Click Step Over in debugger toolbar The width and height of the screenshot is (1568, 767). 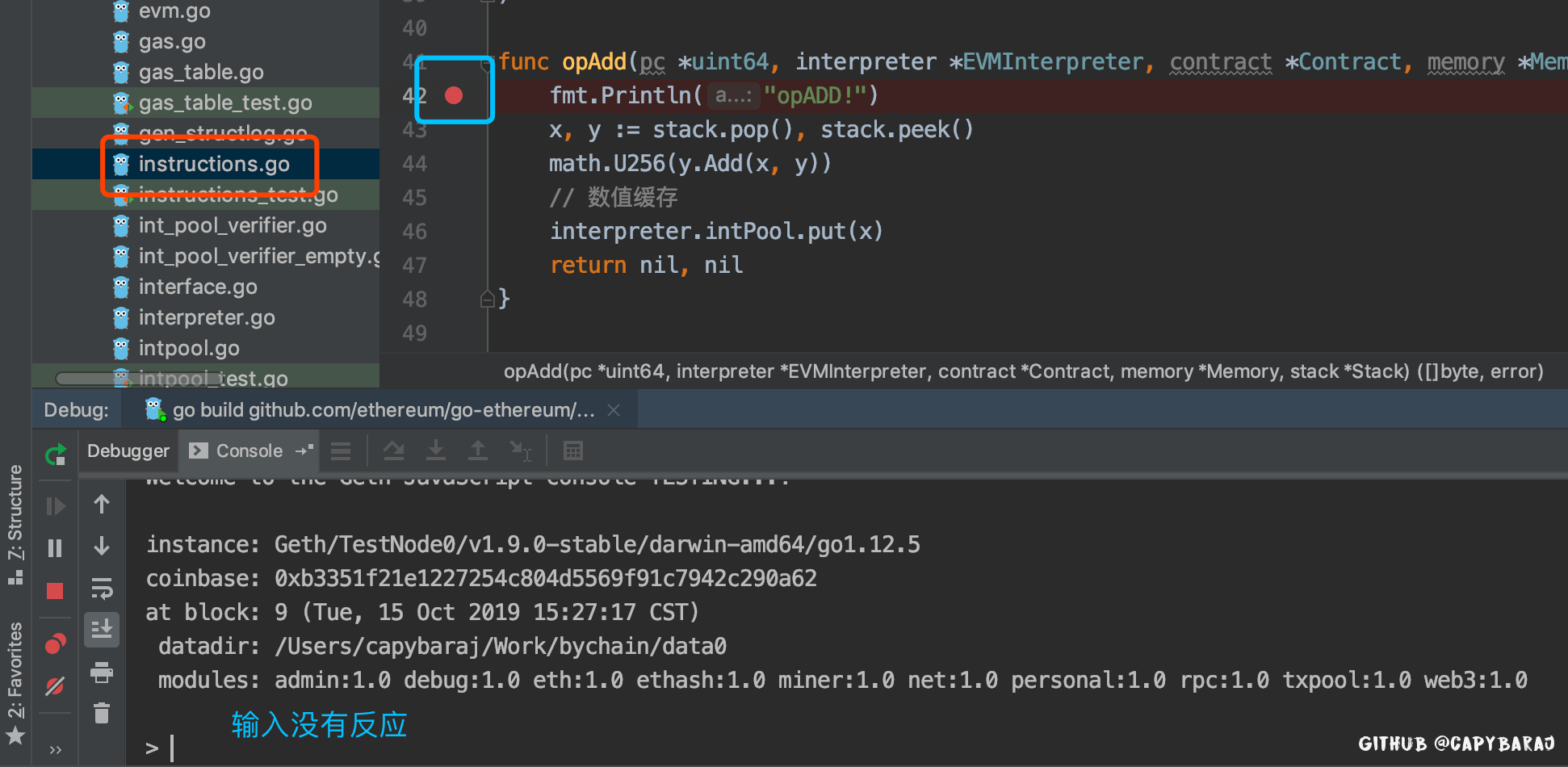click(x=394, y=451)
